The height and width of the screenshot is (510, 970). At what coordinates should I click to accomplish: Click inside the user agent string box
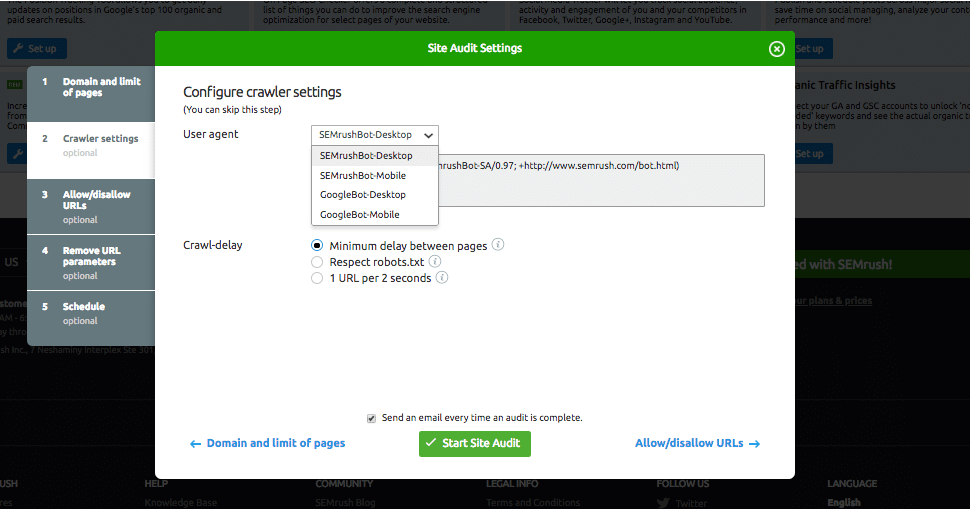(x=601, y=180)
